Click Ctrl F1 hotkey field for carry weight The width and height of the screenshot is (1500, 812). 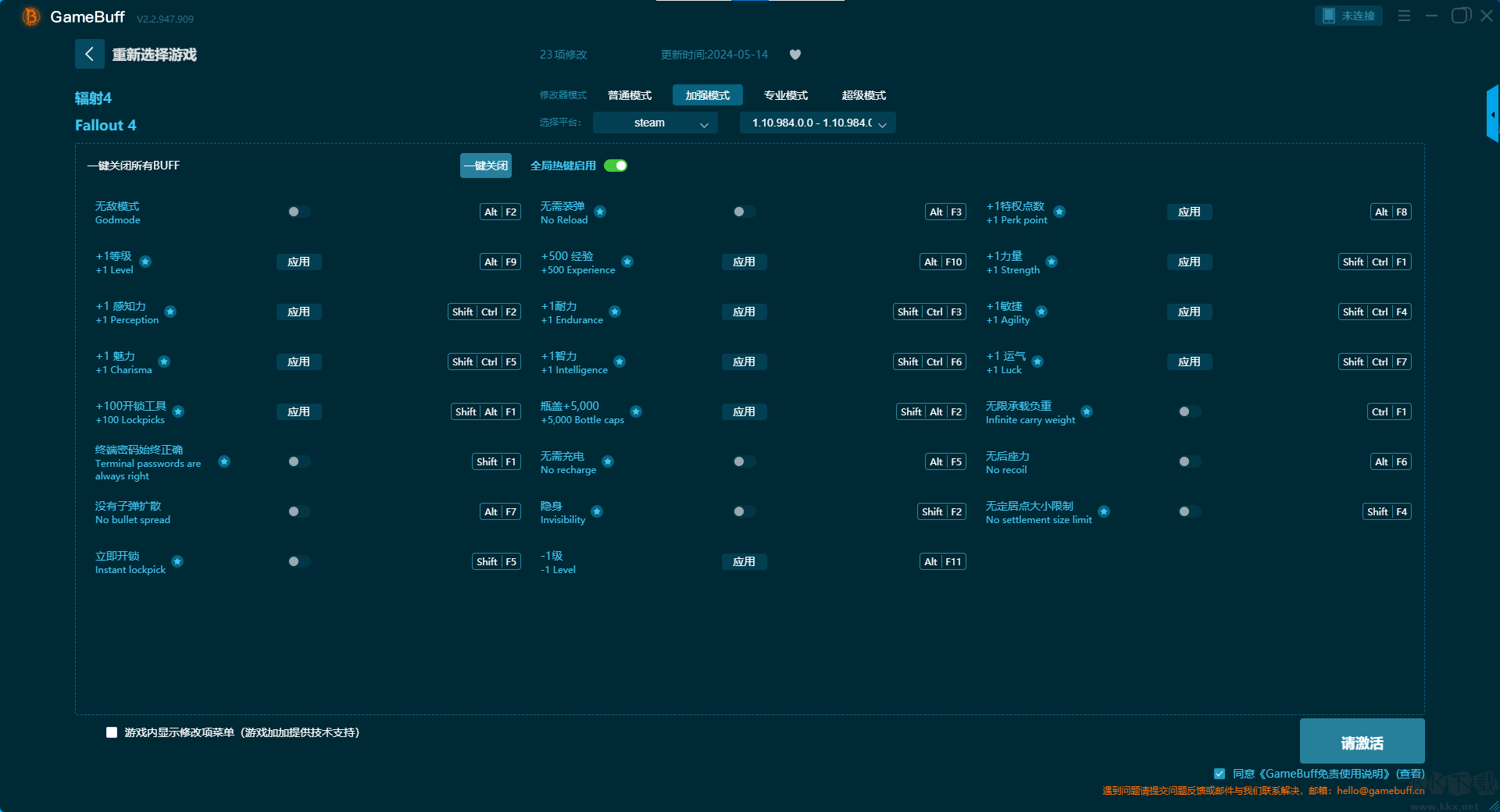click(1390, 411)
